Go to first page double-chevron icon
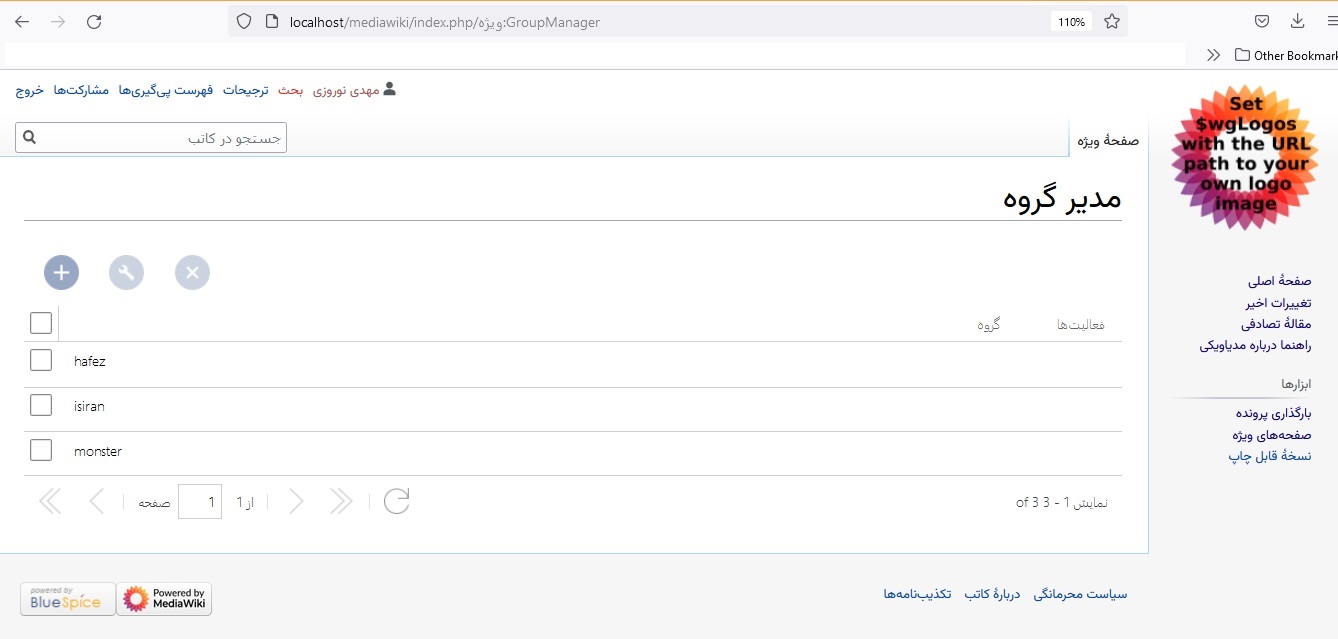This screenshot has width=1338, height=639. pos(50,501)
